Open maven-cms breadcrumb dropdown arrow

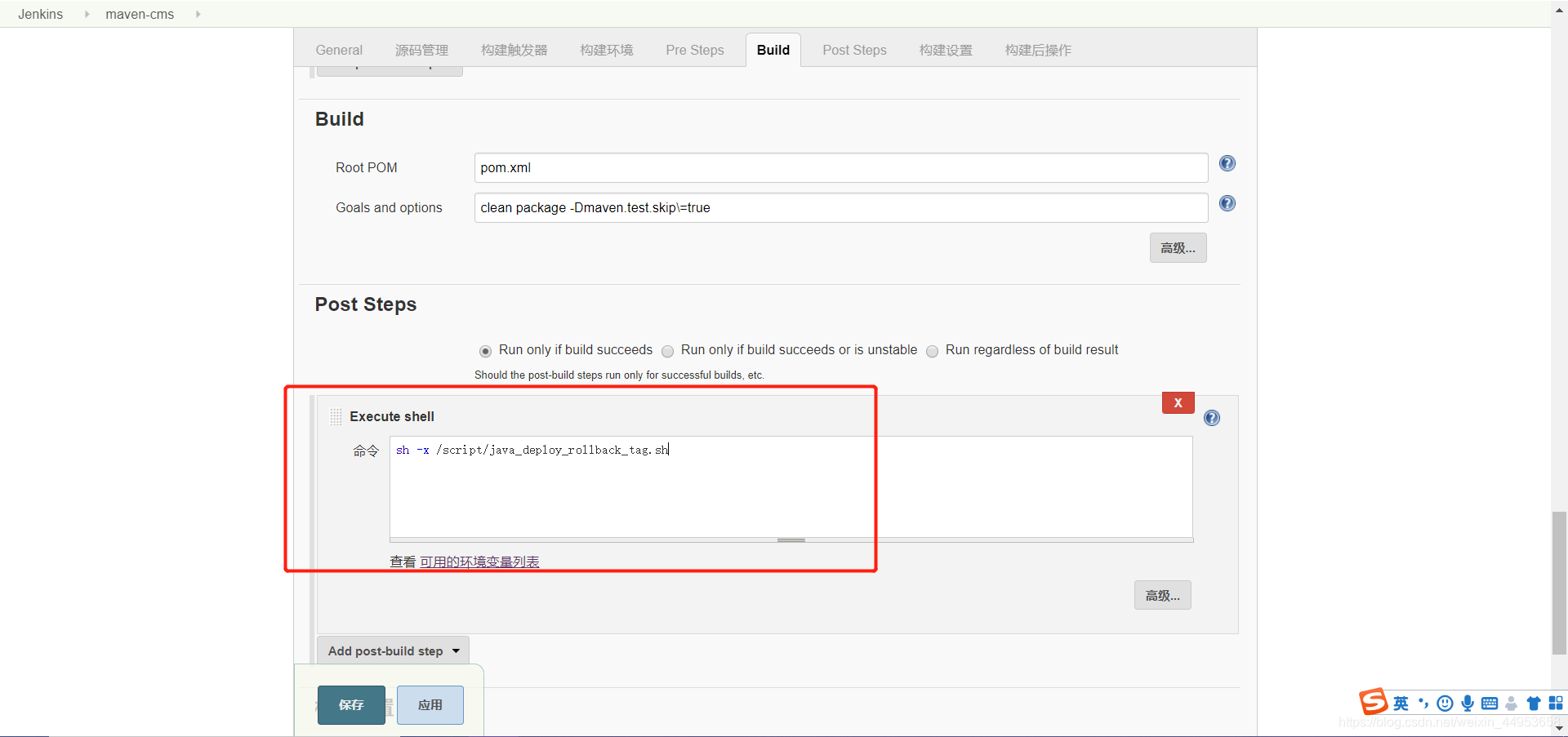pyautogui.click(x=198, y=14)
